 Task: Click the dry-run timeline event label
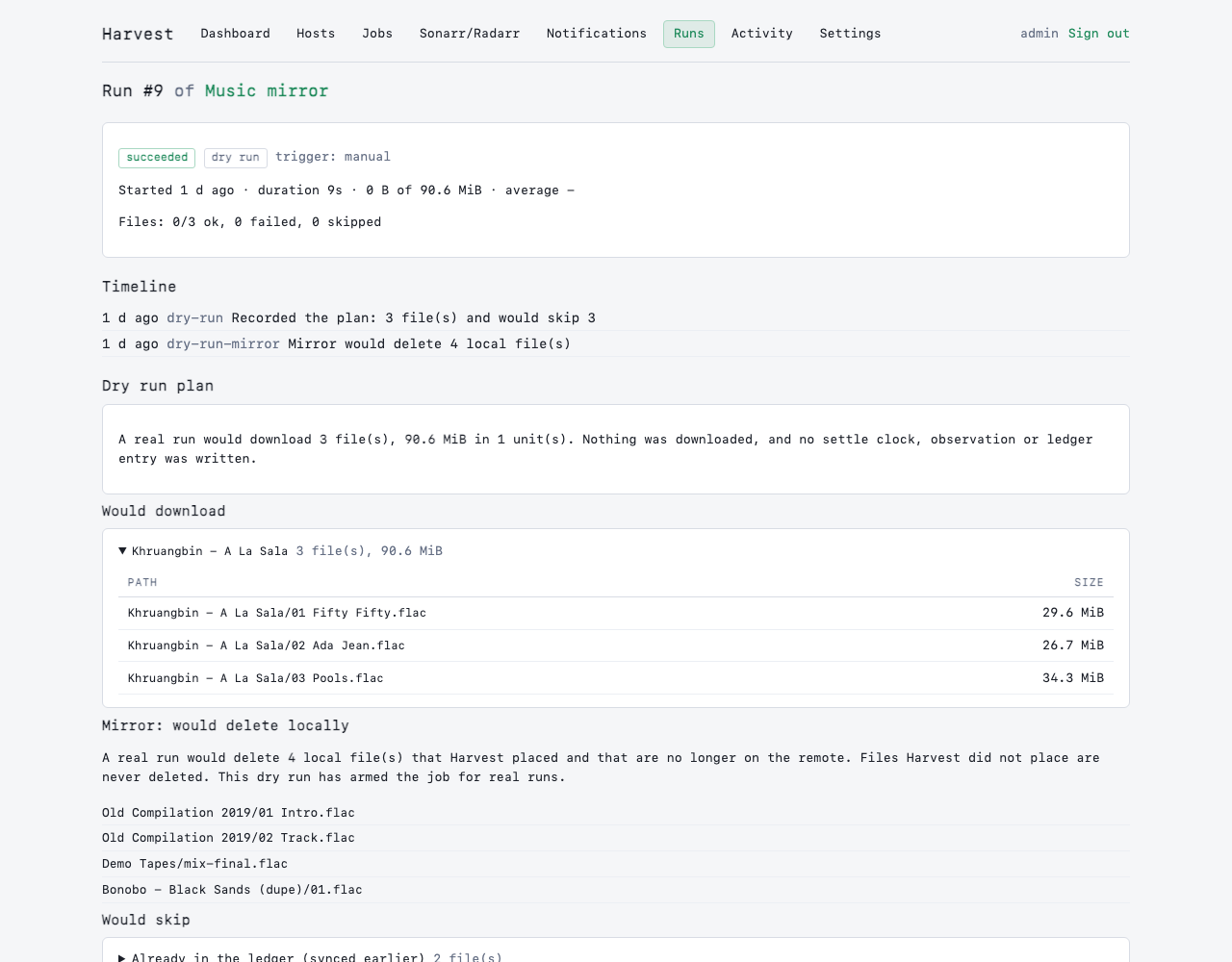click(194, 318)
